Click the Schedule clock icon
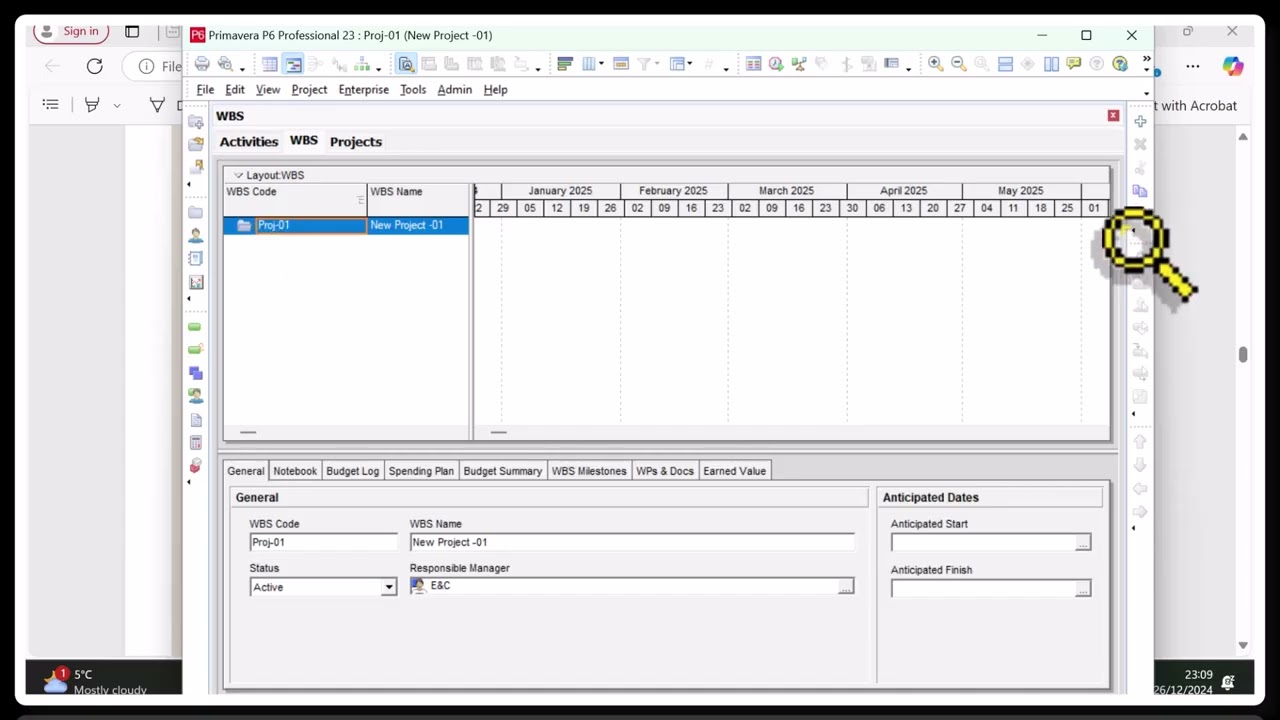The width and height of the screenshot is (1280, 720). pos(776,64)
